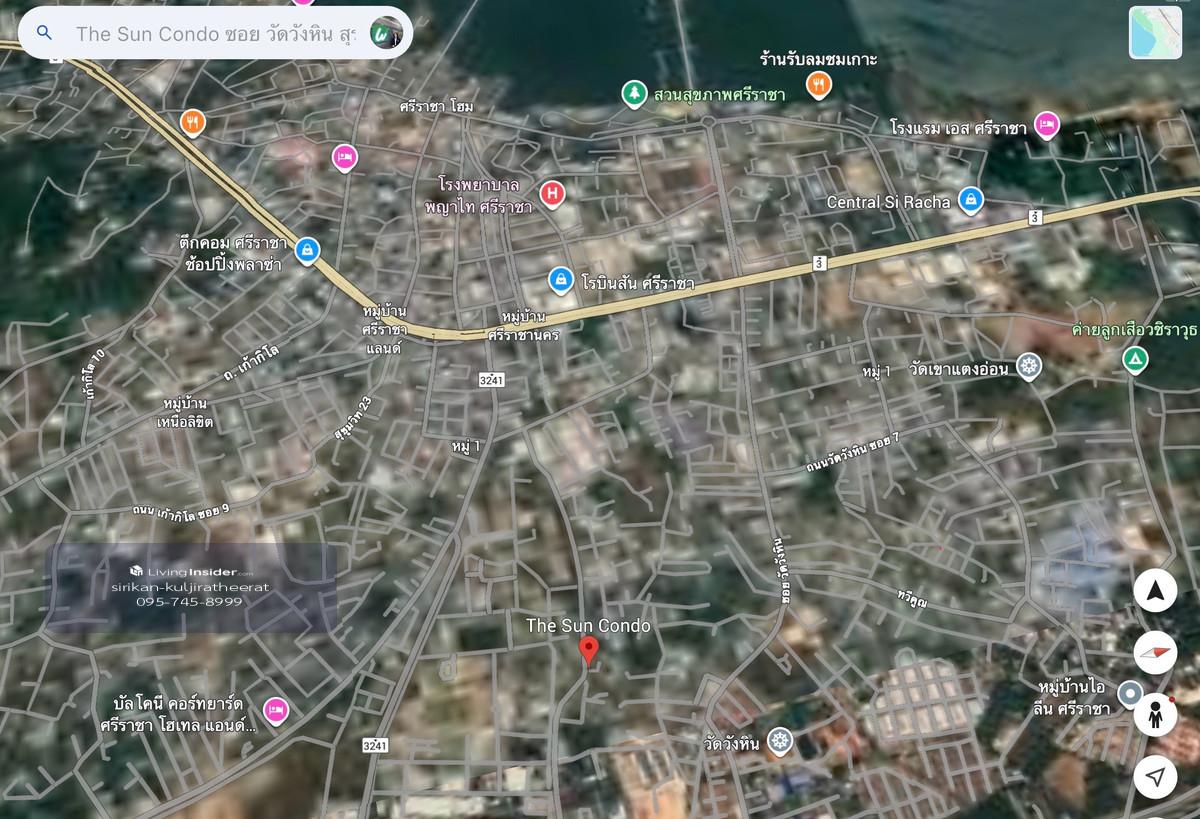Screen dimensions: 1200x819
Task: Select the วัดวังหิน temple marker
Action: point(779,742)
